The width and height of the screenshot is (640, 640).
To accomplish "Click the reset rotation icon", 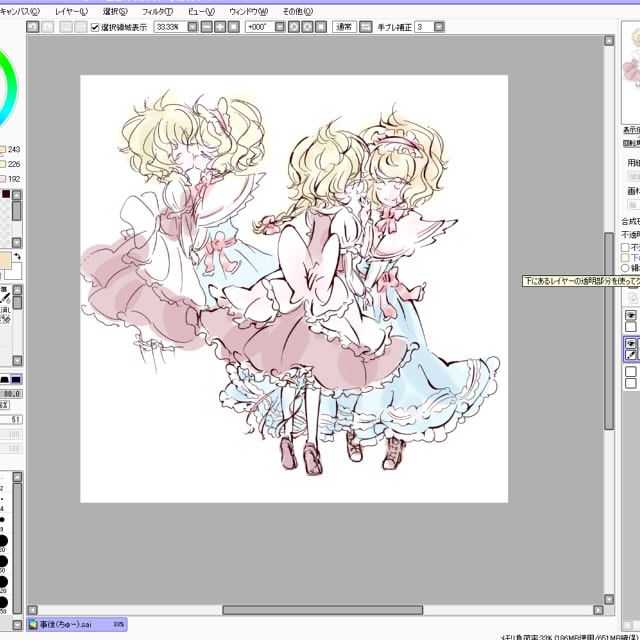I will (x=321, y=27).
